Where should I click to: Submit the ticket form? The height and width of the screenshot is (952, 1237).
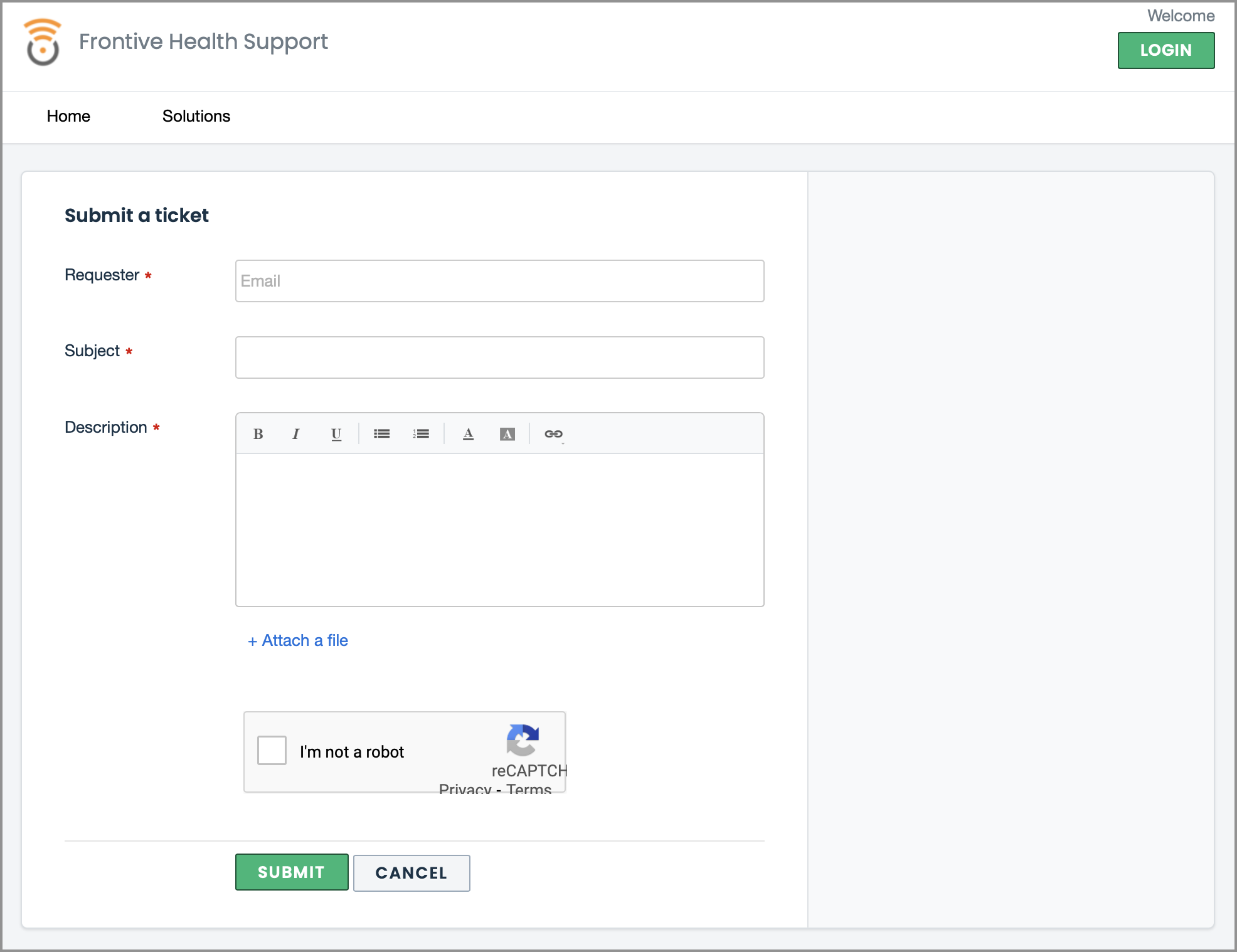[291, 872]
